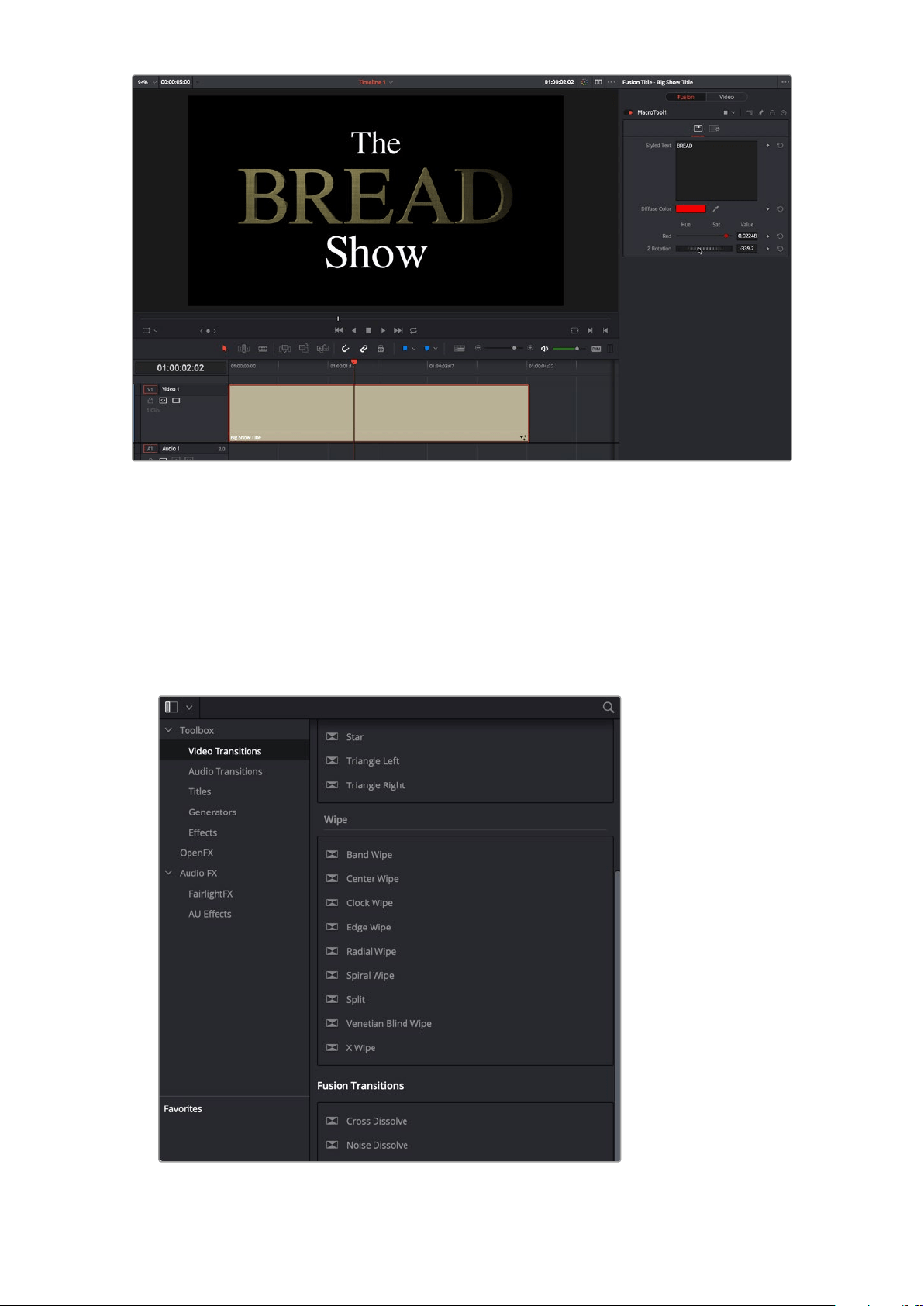This screenshot has height=1306, width=924.
Task: Toggle the DIM audio button
Action: 596,349
